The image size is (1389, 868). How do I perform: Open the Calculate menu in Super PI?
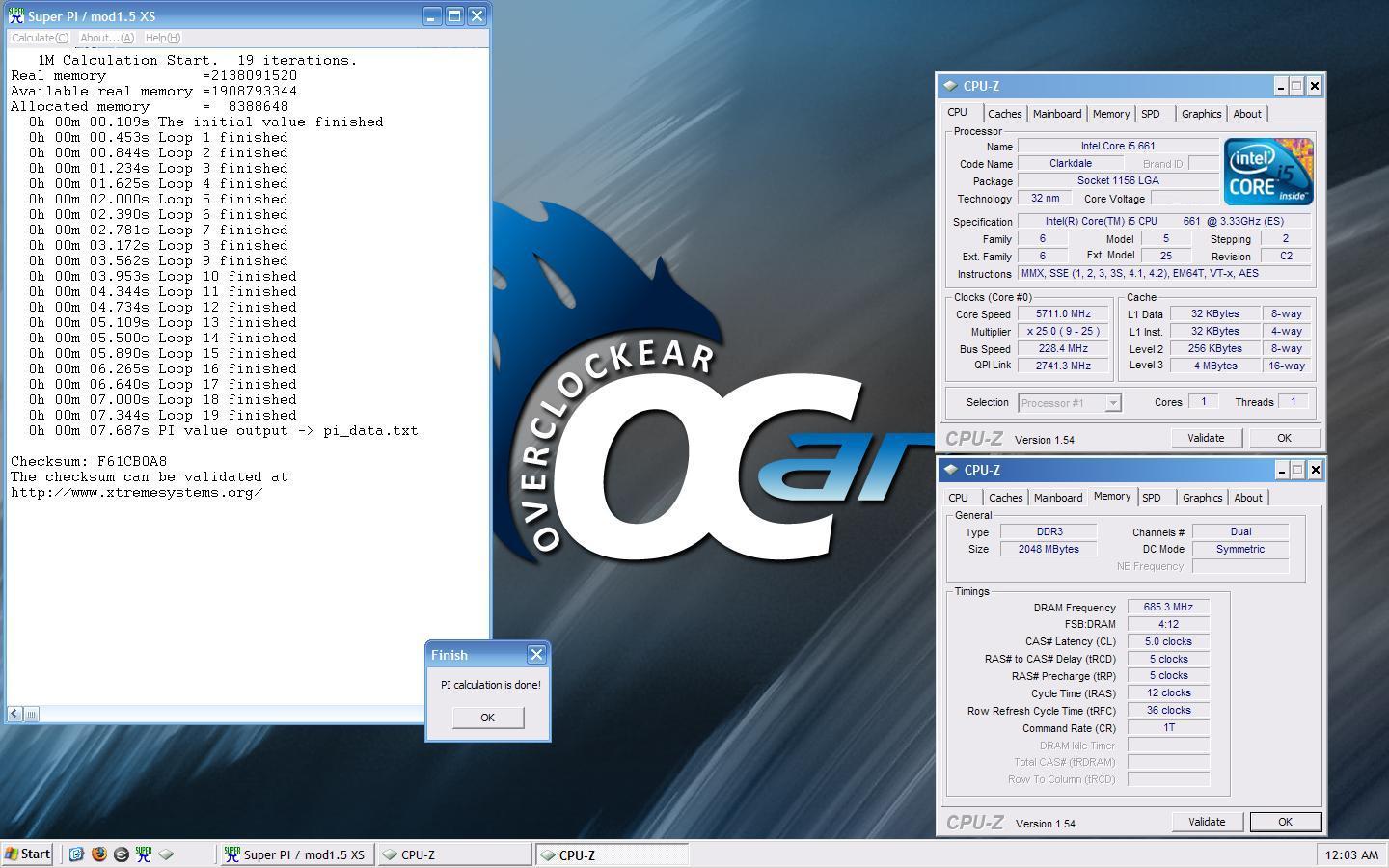(x=40, y=38)
